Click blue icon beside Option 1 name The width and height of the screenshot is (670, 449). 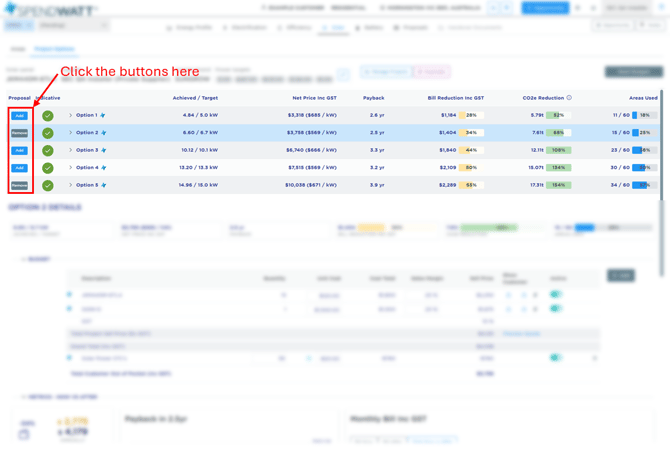[103, 116]
